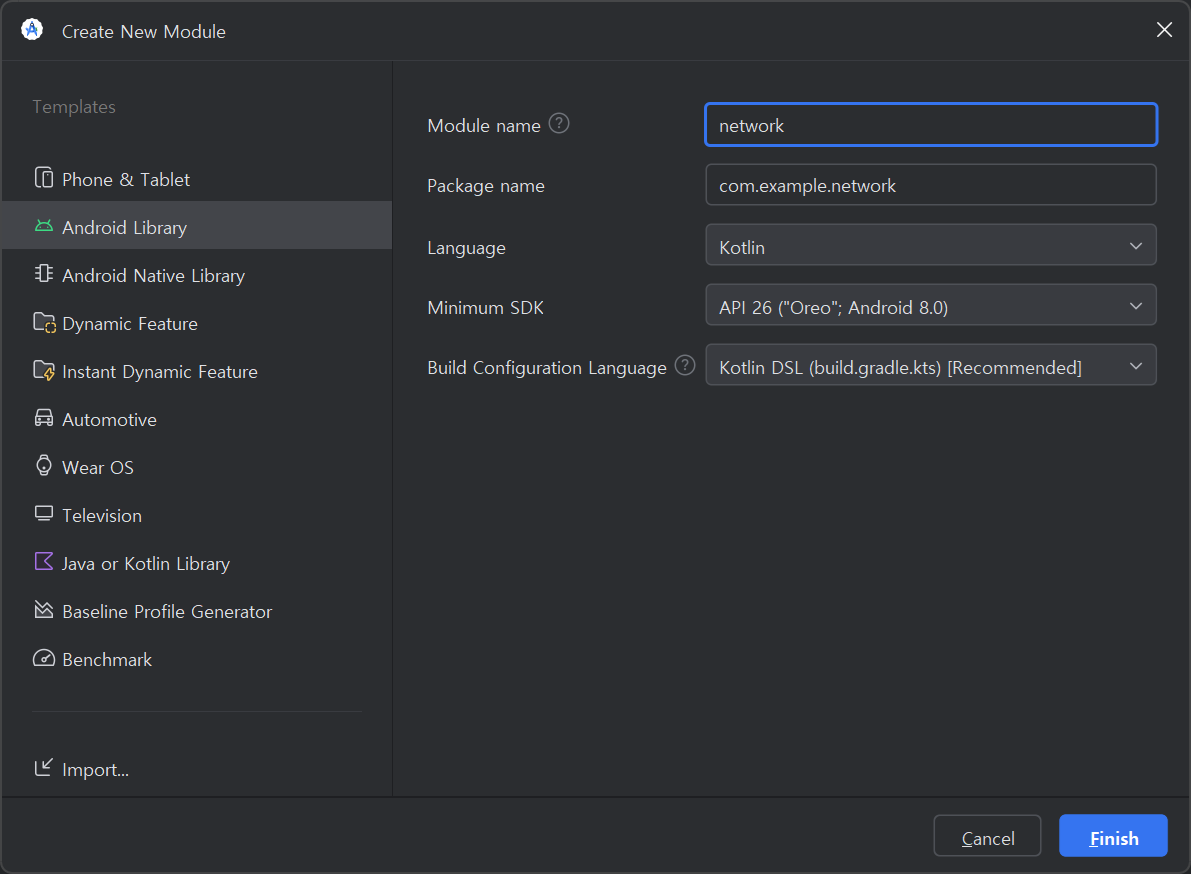Click the Language field label
Viewport: 1191px width, 874px height.
tap(466, 248)
